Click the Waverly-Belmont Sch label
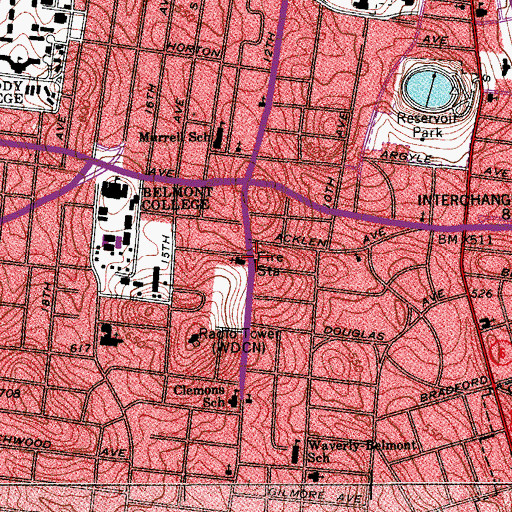Viewport: 512px width, 512px height. pyautogui.click(x=362, y=451)
